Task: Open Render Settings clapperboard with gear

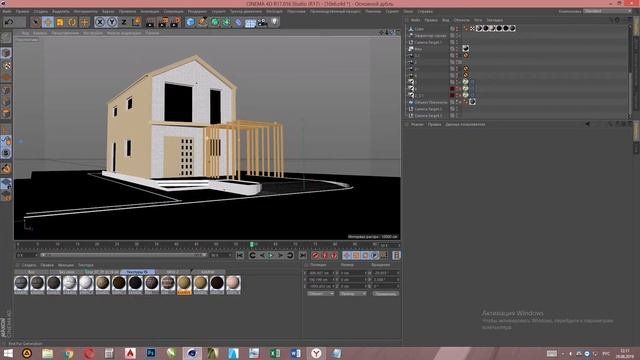Action: click(176, 22)
